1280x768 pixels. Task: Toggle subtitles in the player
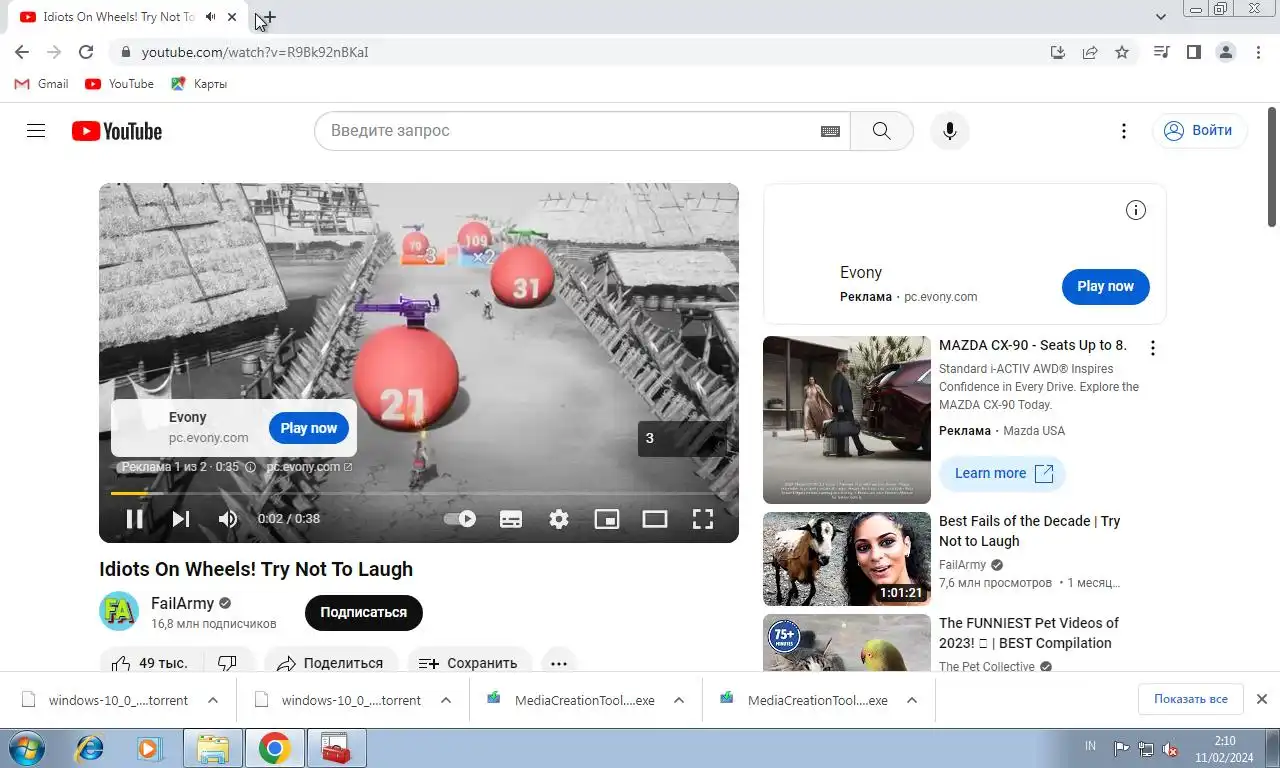click(511, 519)
